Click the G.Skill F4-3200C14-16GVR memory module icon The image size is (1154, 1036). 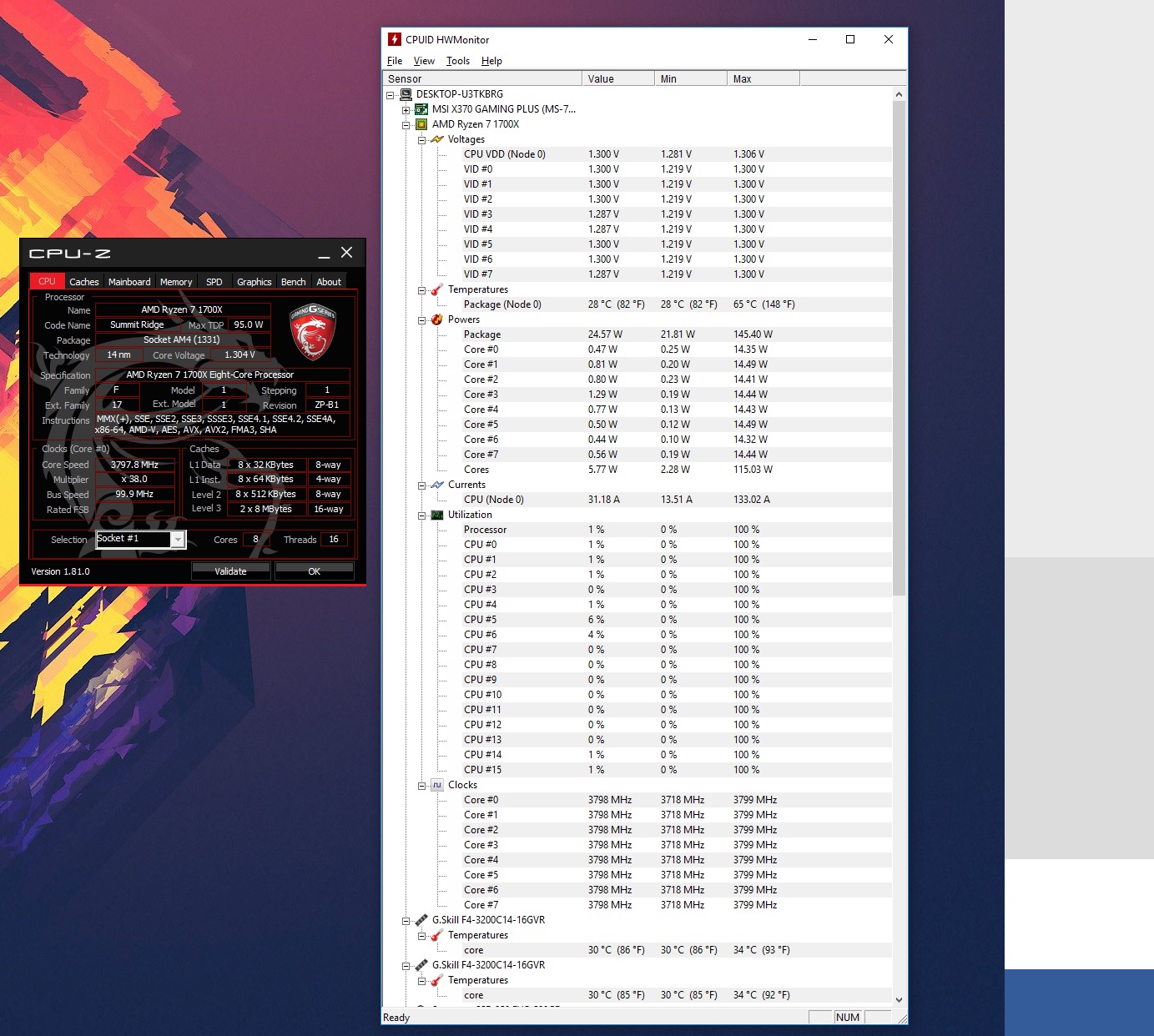coord(421,920)
